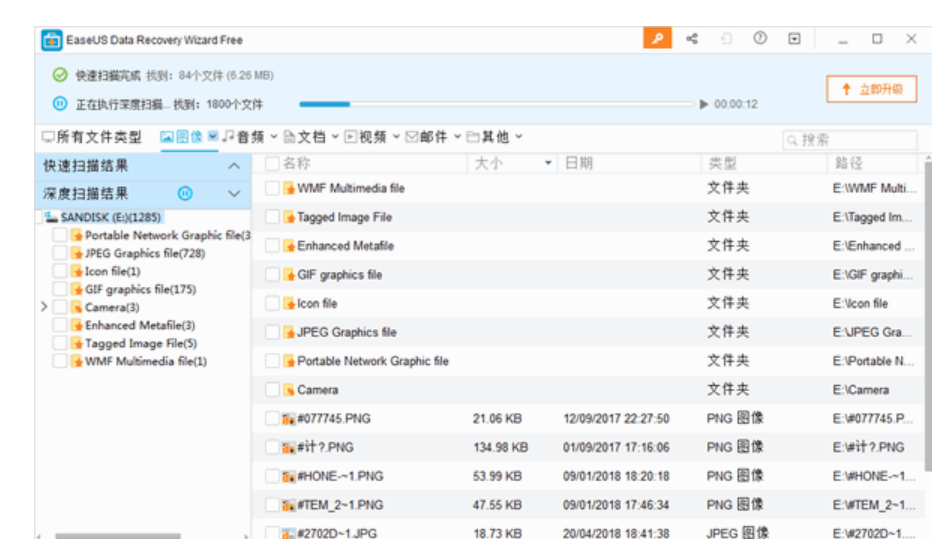Click the EaseUS app logo icon
Viewport: 932px width, 539px height.
(51, 40)
